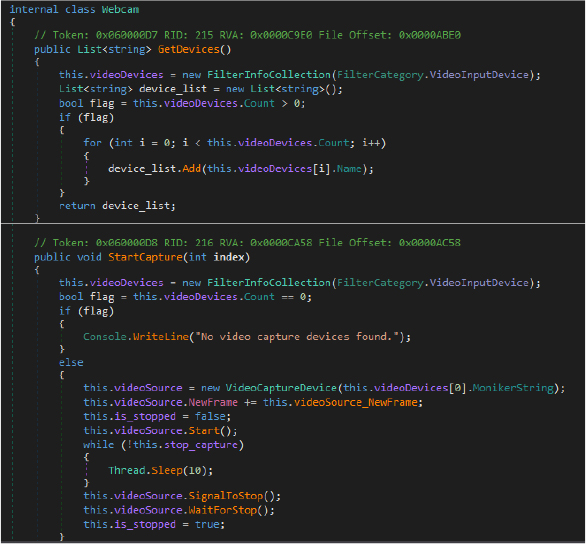Click the token comment 0x060000D8 line
Viewport: 586px width, 544px height.
247,243
